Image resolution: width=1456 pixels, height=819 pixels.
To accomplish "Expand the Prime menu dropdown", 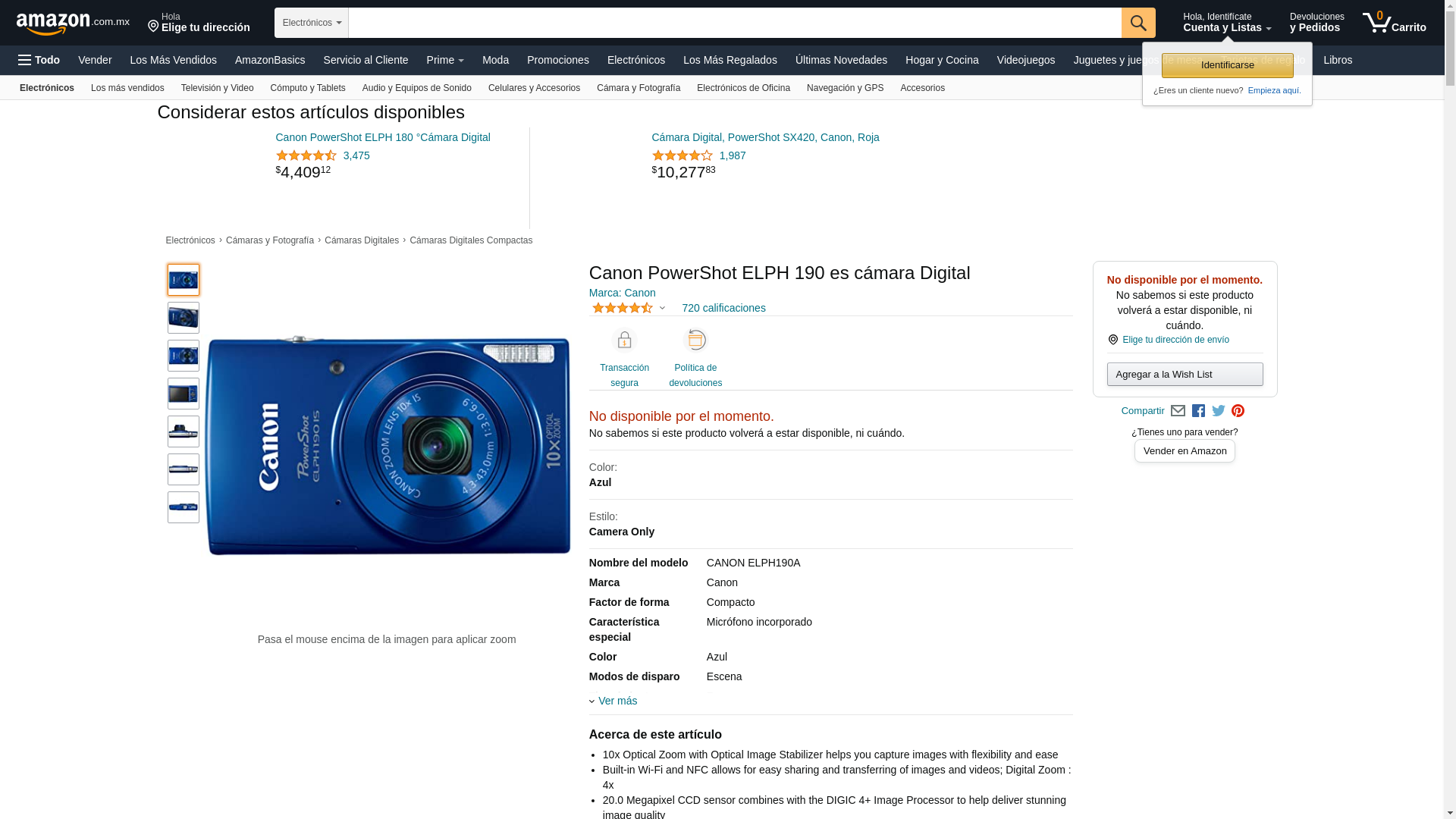I will [x=444, y=60].
